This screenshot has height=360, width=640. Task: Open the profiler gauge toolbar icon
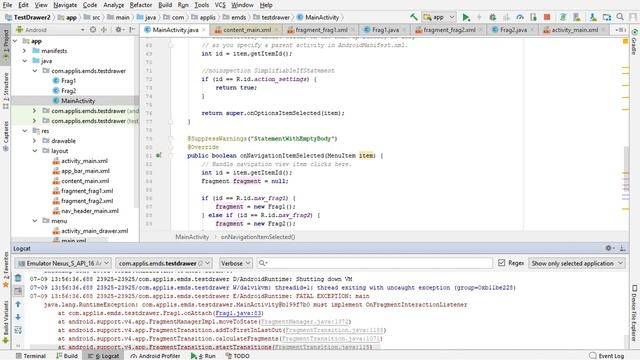(520, 17)
